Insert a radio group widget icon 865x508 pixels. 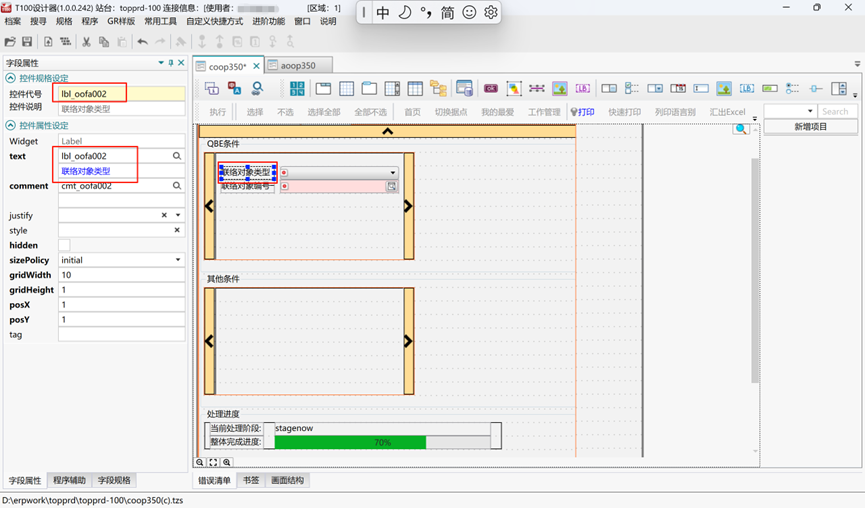pyautogui.click(x=793, y=88)
